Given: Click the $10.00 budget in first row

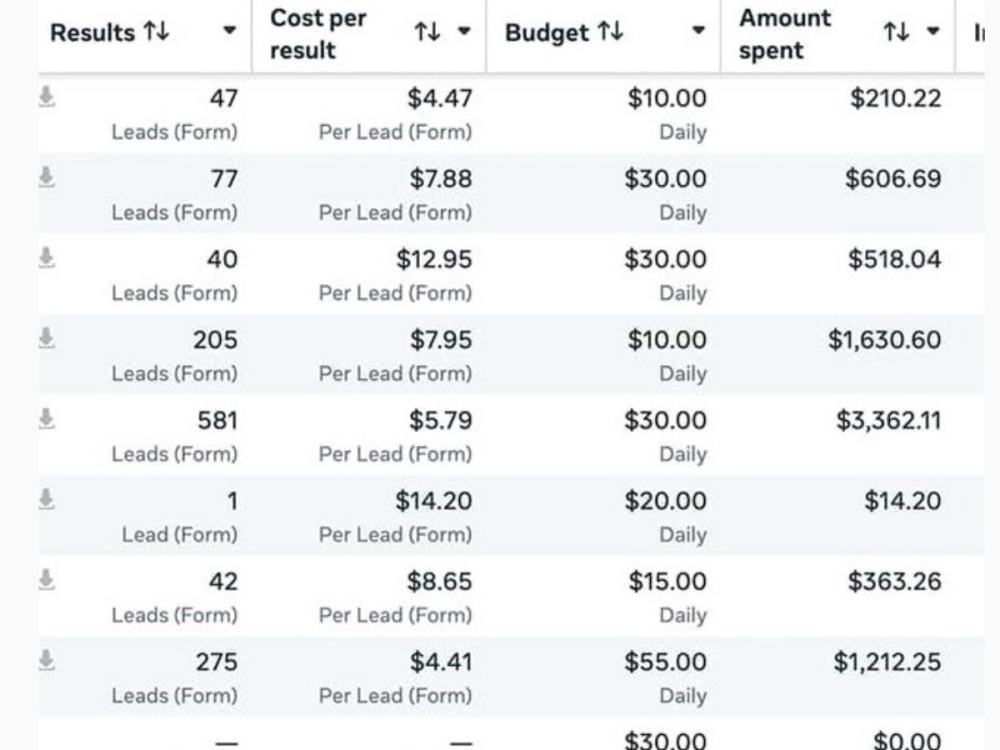Looking at the screenshot, I should [x=667, y=98].
